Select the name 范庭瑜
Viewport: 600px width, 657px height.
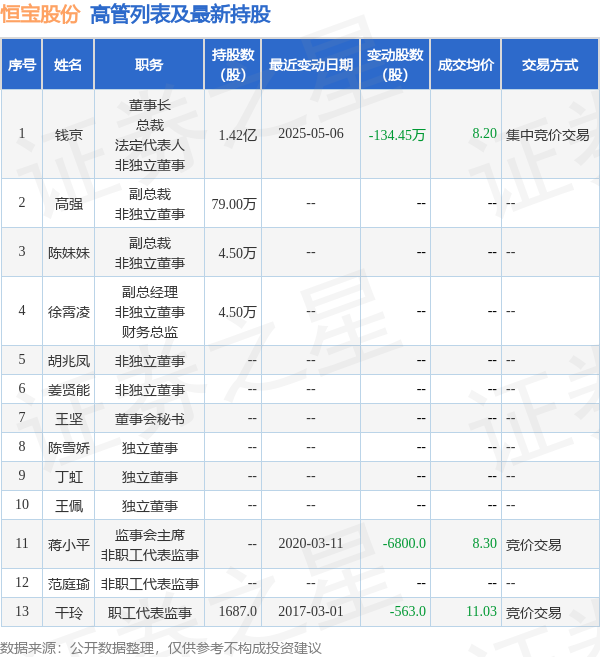click(69, 584)
